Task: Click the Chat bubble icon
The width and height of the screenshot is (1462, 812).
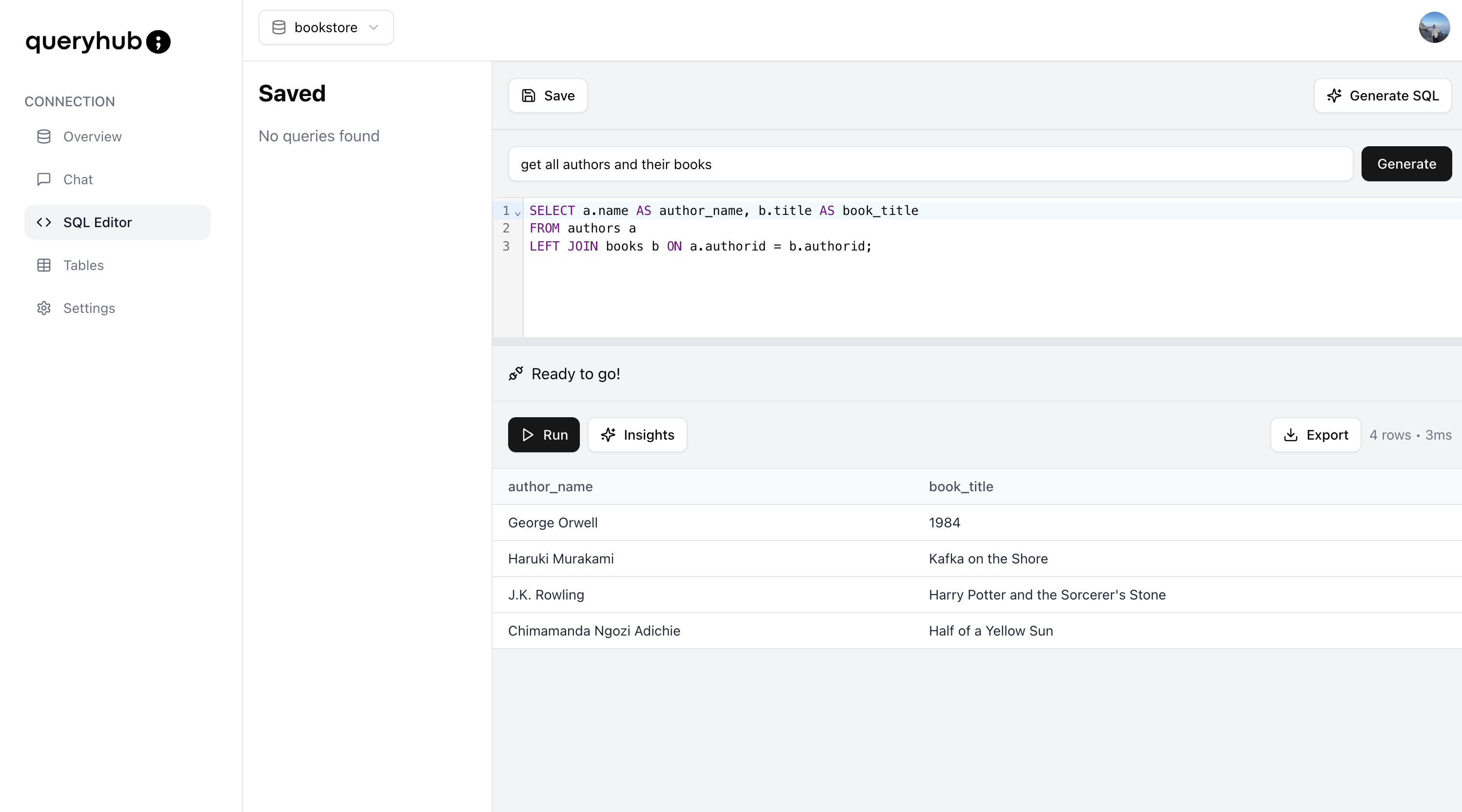Action: pos(44,179)
